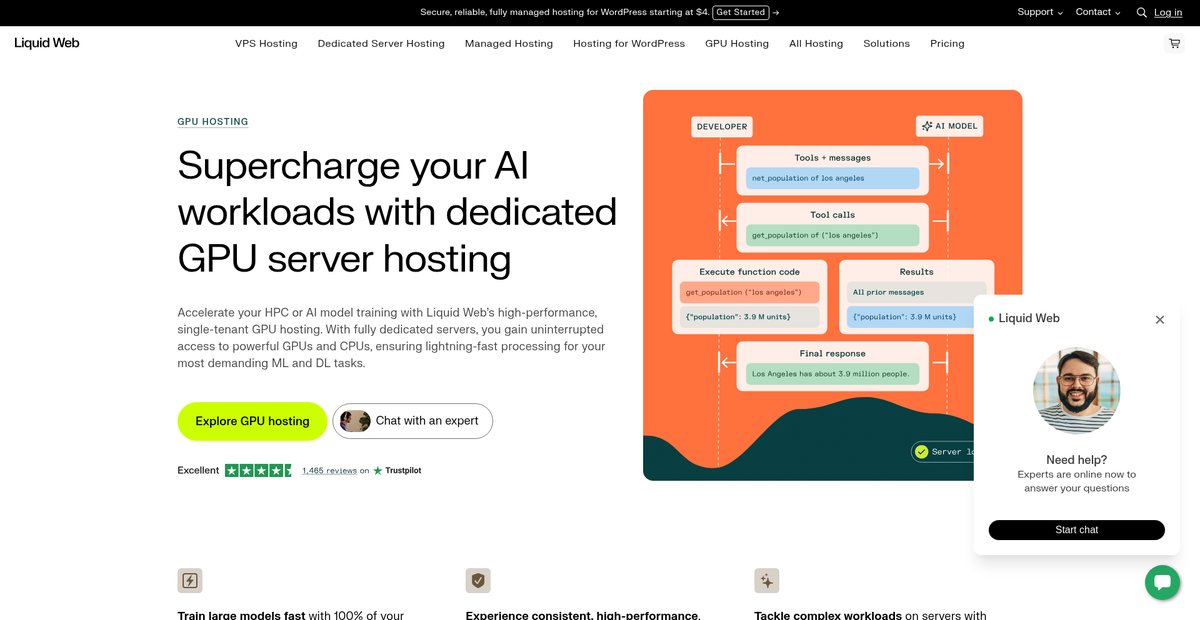
Task: Click 'Excellent' Trustpilot rating text
Action: click(198, 470)
